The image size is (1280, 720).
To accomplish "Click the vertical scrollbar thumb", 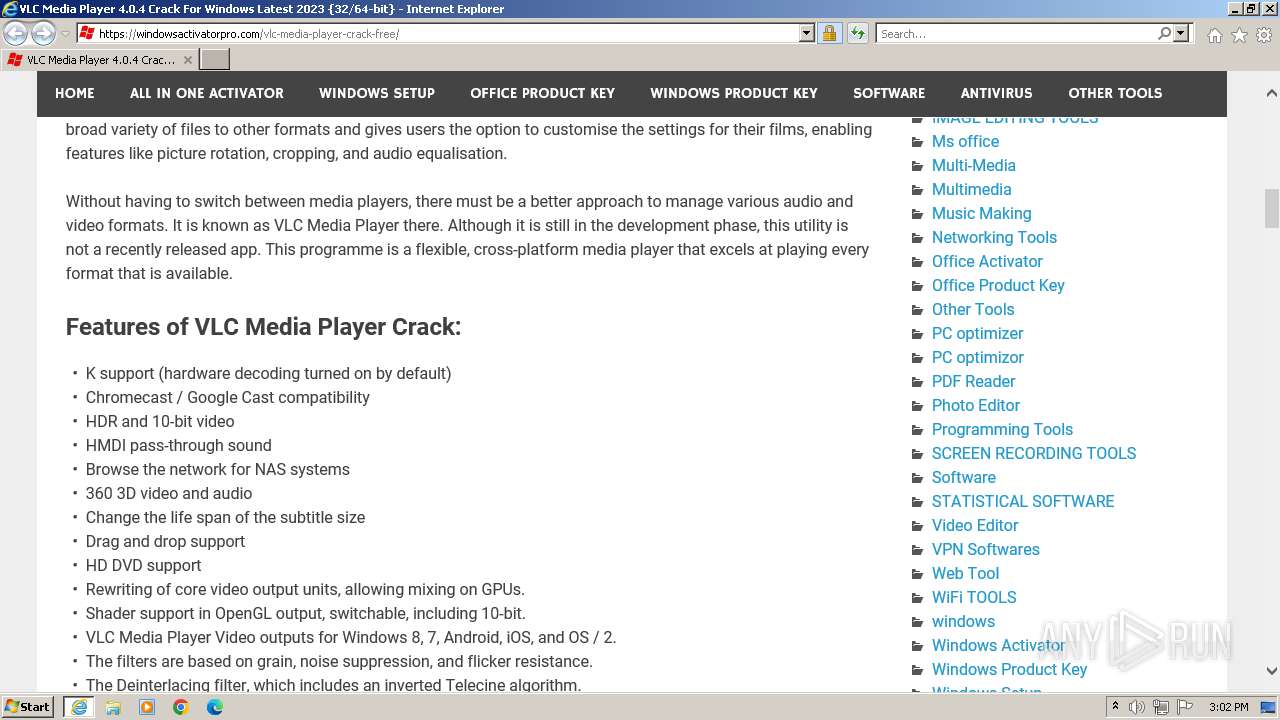I will tap(1272, 208).
